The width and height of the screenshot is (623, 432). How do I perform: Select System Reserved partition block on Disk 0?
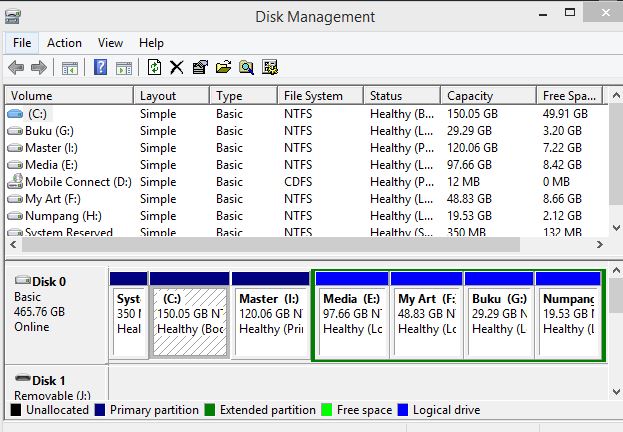point(129,315)
